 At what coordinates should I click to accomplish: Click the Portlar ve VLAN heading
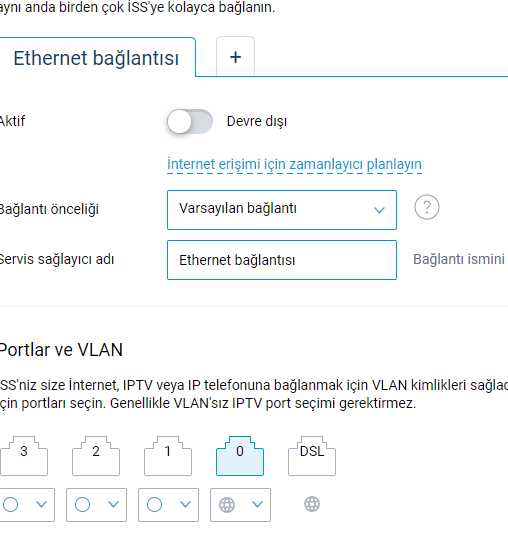pyautogui.click(x=61, y=349)
